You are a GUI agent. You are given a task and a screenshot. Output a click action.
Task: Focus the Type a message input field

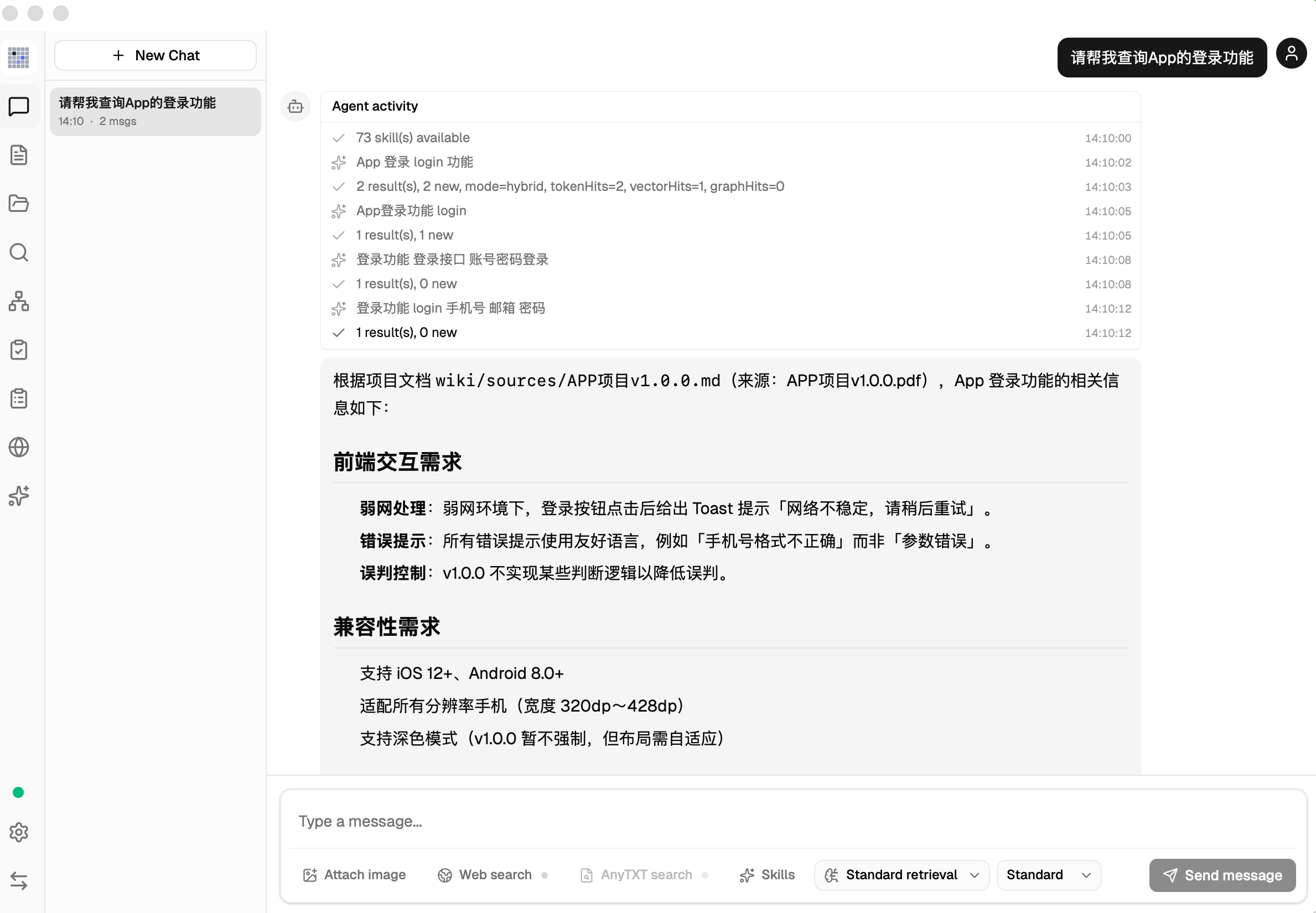793,822
